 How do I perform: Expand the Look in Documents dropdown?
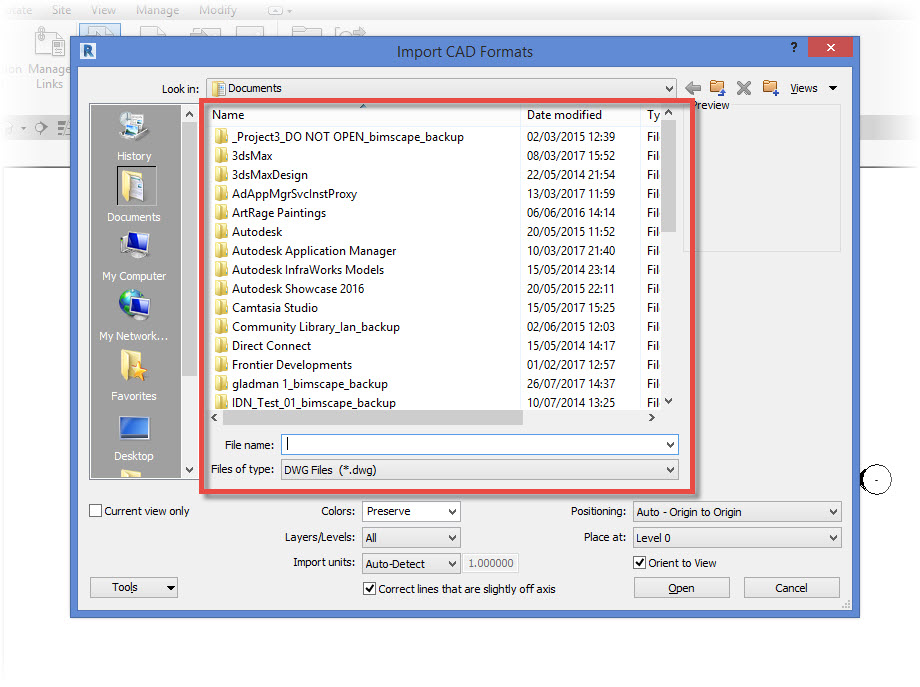(x=669, y=89)
